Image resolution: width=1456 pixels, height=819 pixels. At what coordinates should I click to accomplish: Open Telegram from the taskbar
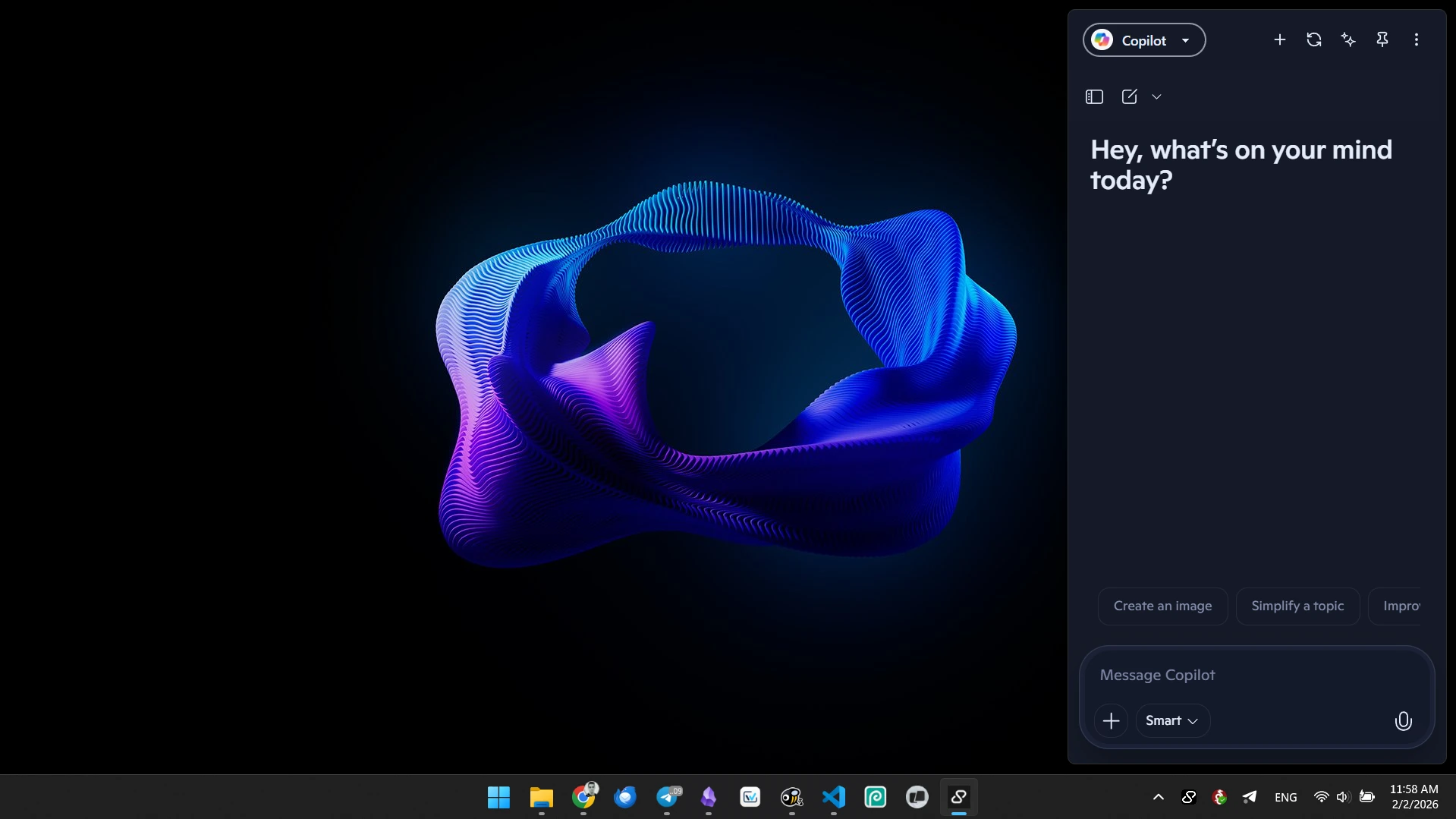[x=666, y=798]
